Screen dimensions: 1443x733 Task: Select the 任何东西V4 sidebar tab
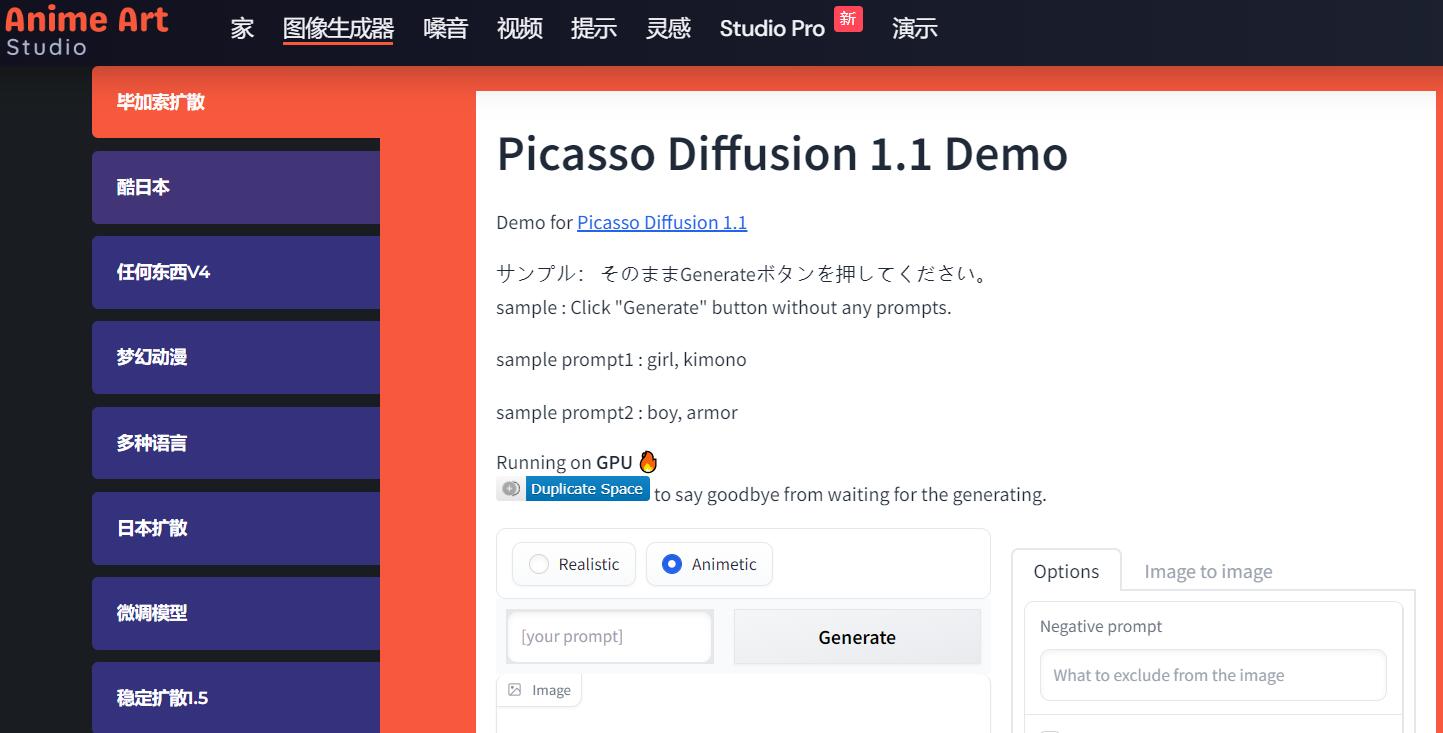point(236,272)
